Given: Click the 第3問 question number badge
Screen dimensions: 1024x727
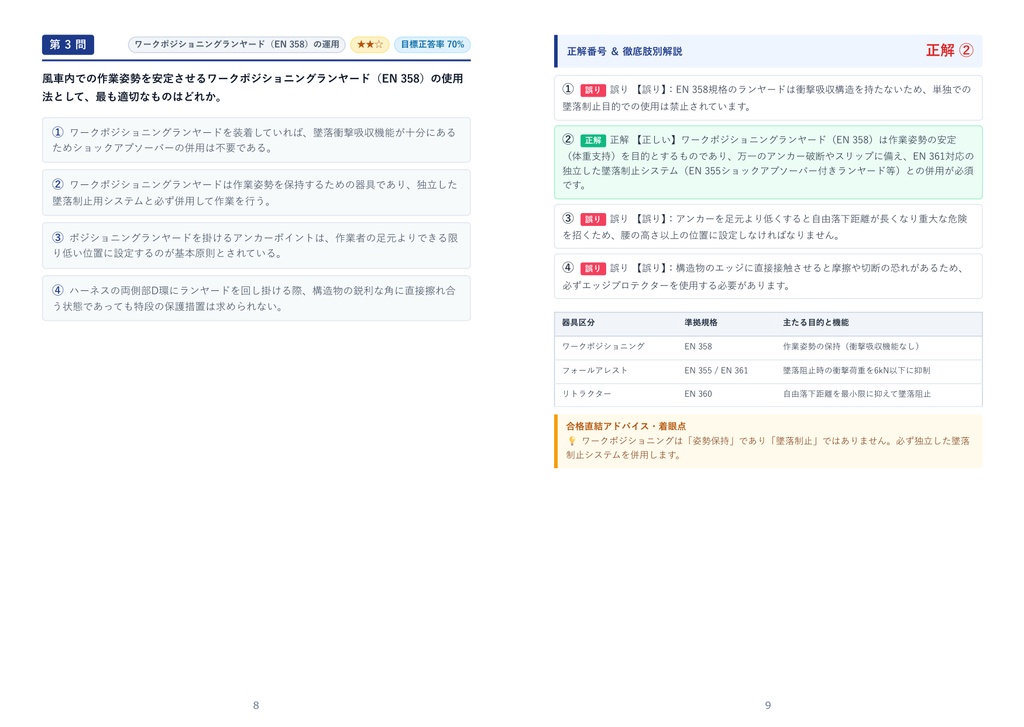Looking at the screenshot, I should point(68,44).
